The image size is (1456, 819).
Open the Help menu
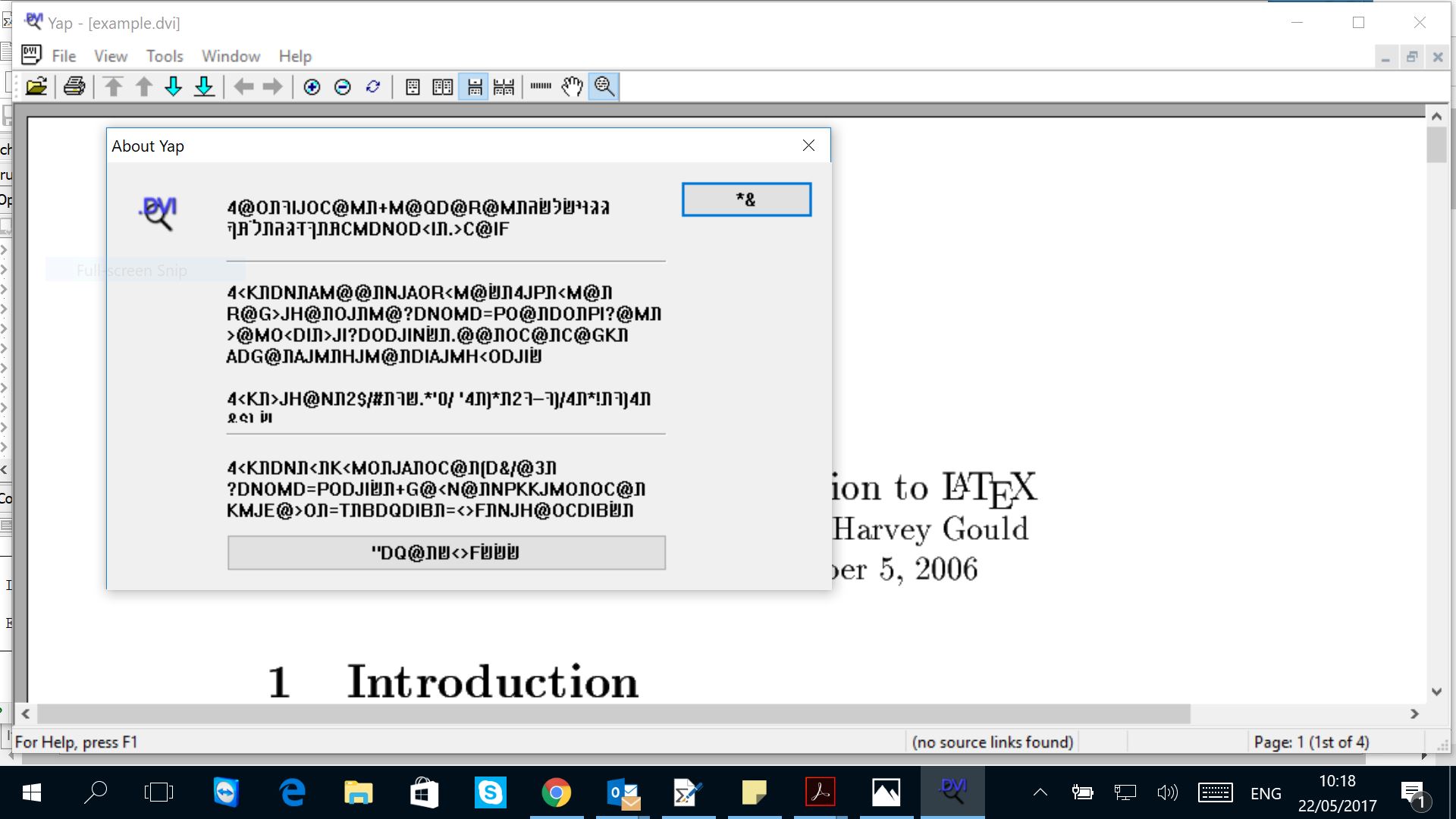point(295,56)
